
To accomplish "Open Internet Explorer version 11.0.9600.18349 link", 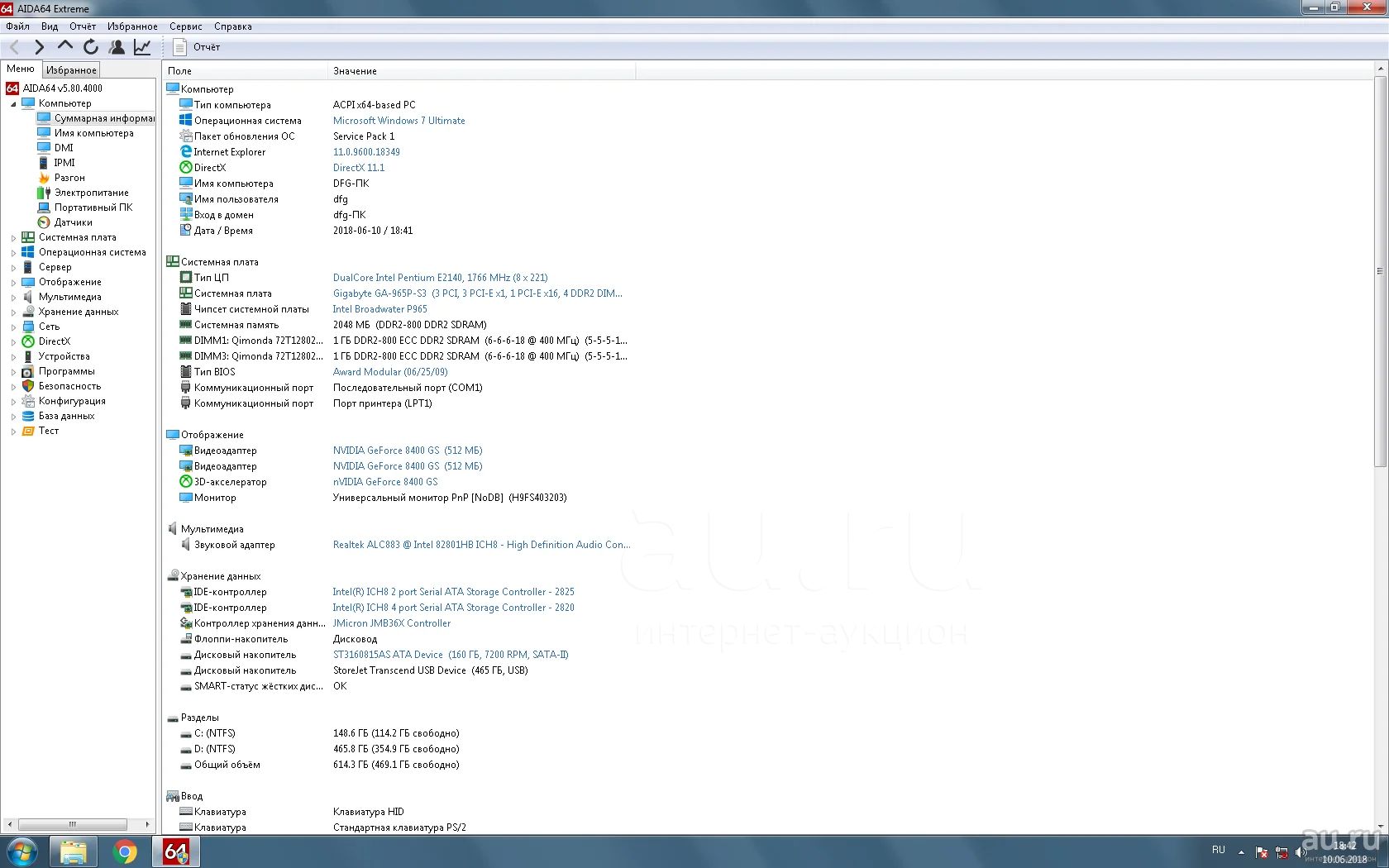I will 366,152.
